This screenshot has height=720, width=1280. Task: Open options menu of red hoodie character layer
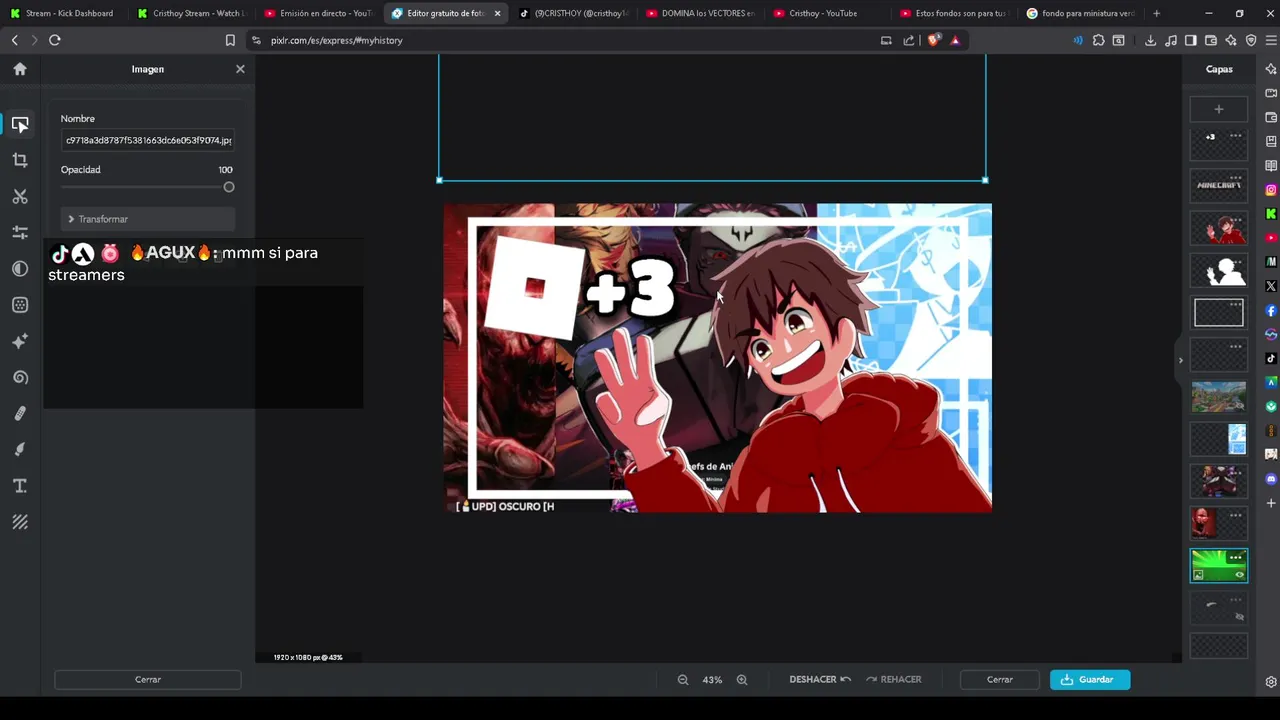click(1236, 219)
